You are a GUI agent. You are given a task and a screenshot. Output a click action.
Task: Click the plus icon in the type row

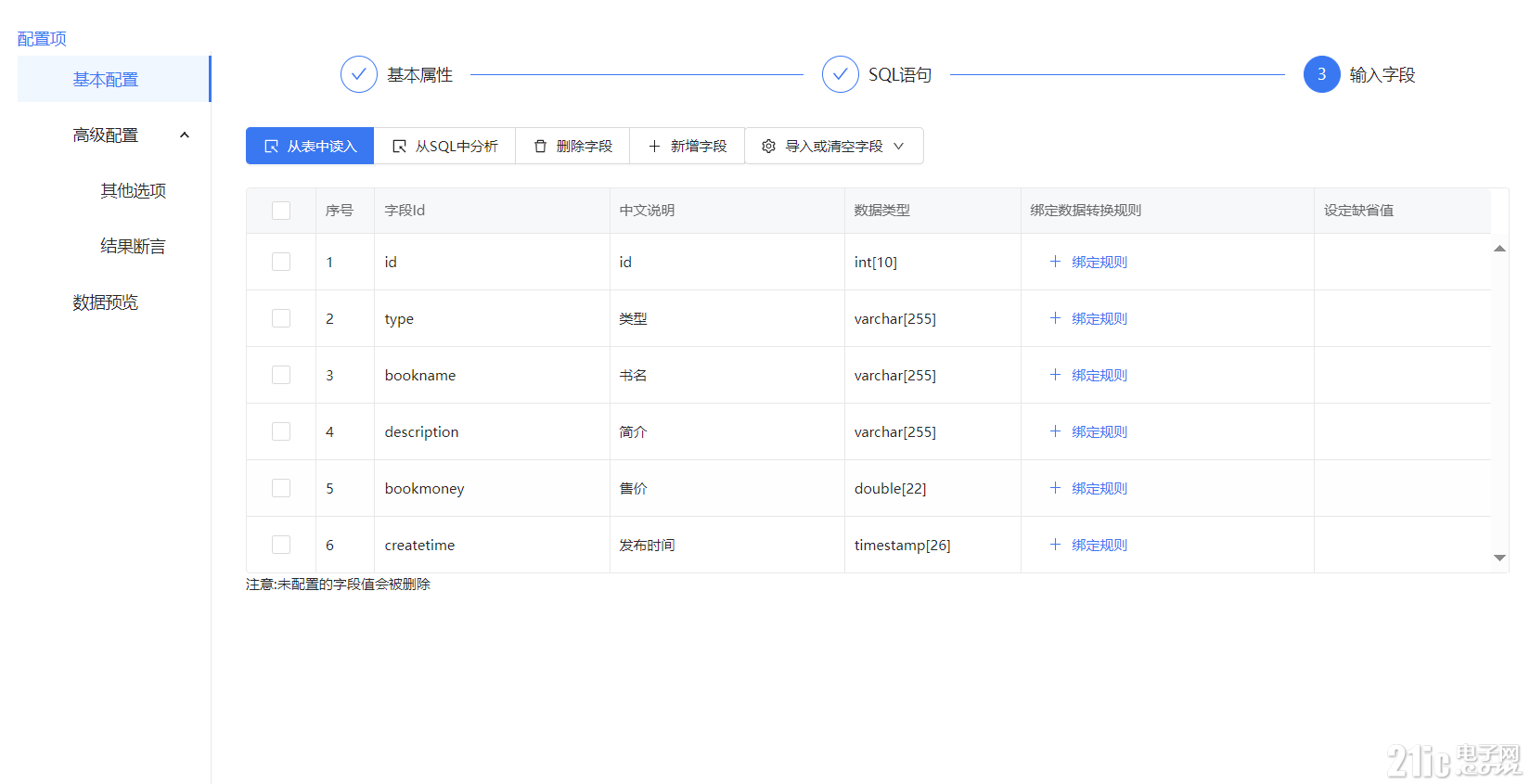(1055, 318)
